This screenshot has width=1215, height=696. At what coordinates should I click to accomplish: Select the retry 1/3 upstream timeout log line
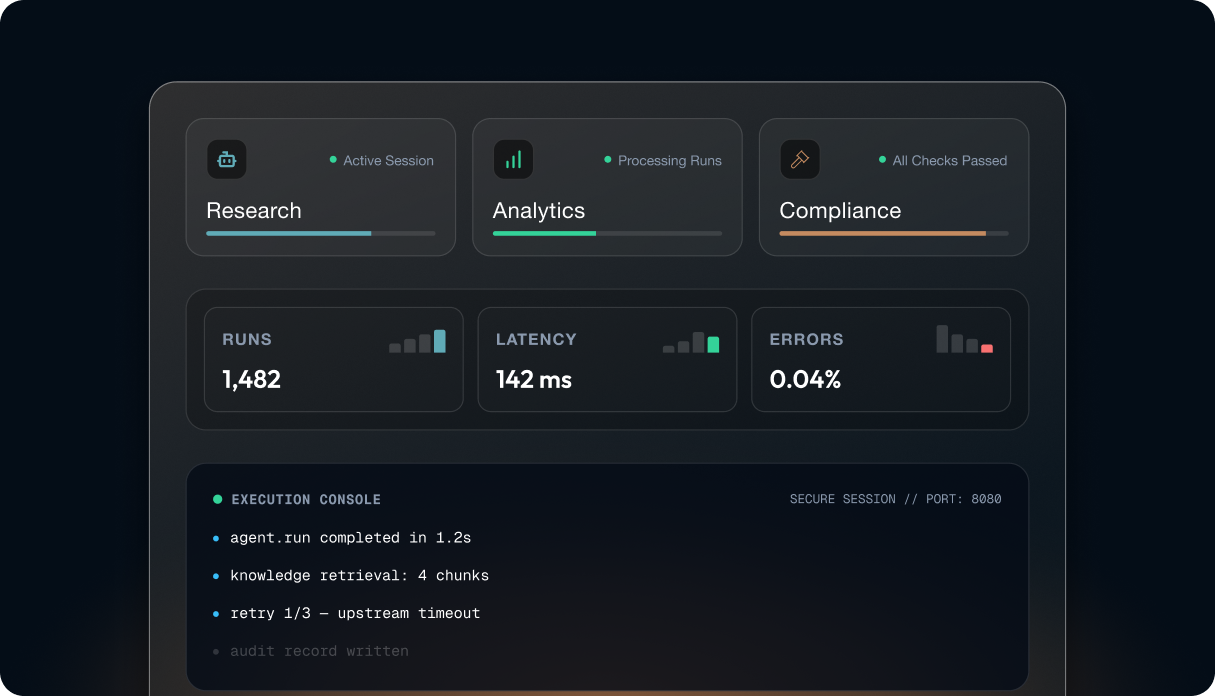355,614
